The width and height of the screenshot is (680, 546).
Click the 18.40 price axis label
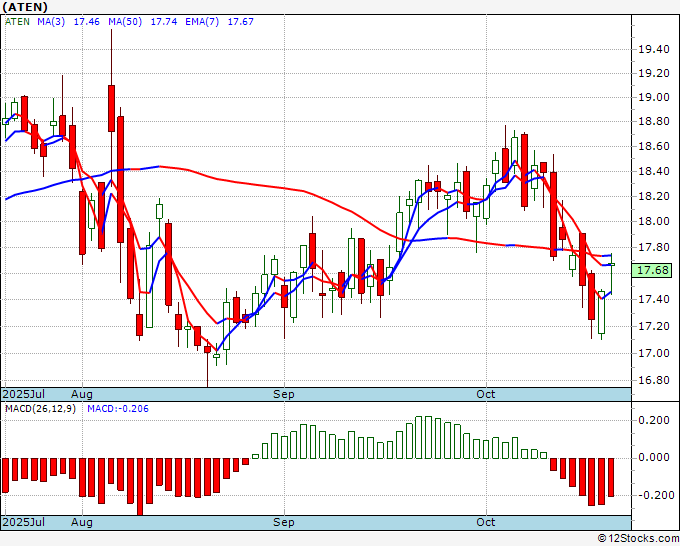[x=654, y=171]
